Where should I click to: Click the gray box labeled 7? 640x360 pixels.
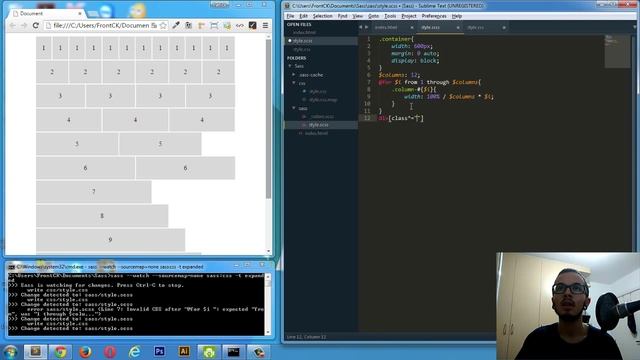tap(93, 191)
